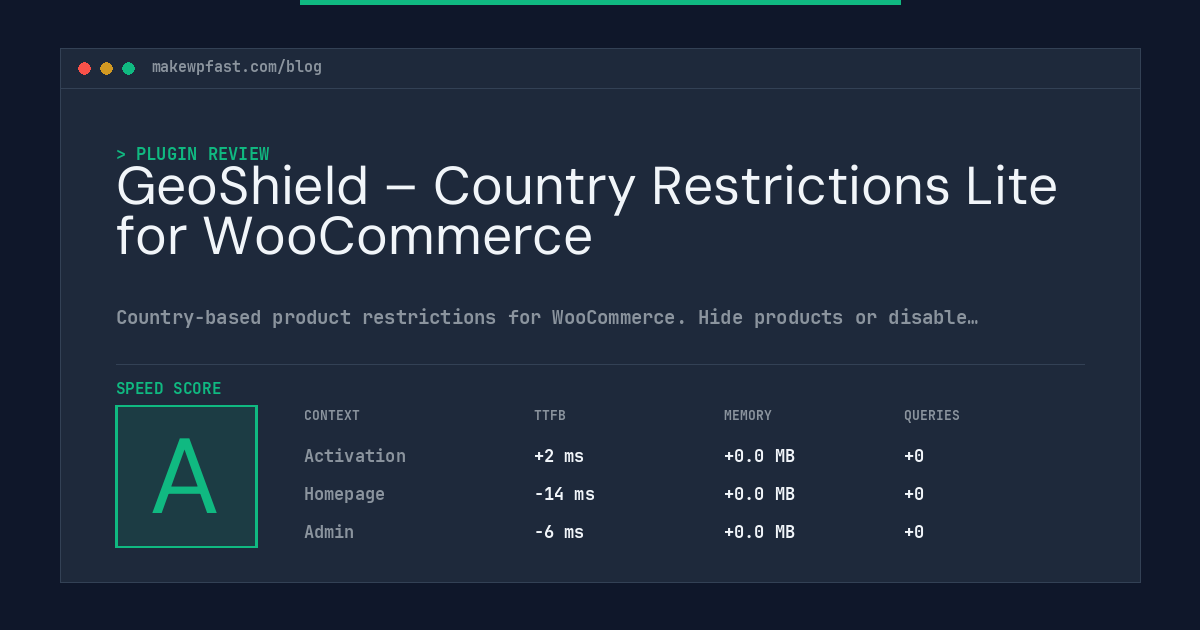The width and height of the screenshot is (1200, 630).
Task: Select the Homepage row label
Action: tap(344, 494)
